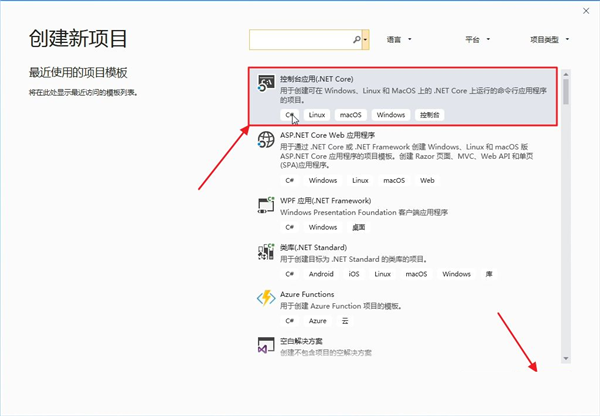Click the template list scroll up arrow

coord(566,74)
